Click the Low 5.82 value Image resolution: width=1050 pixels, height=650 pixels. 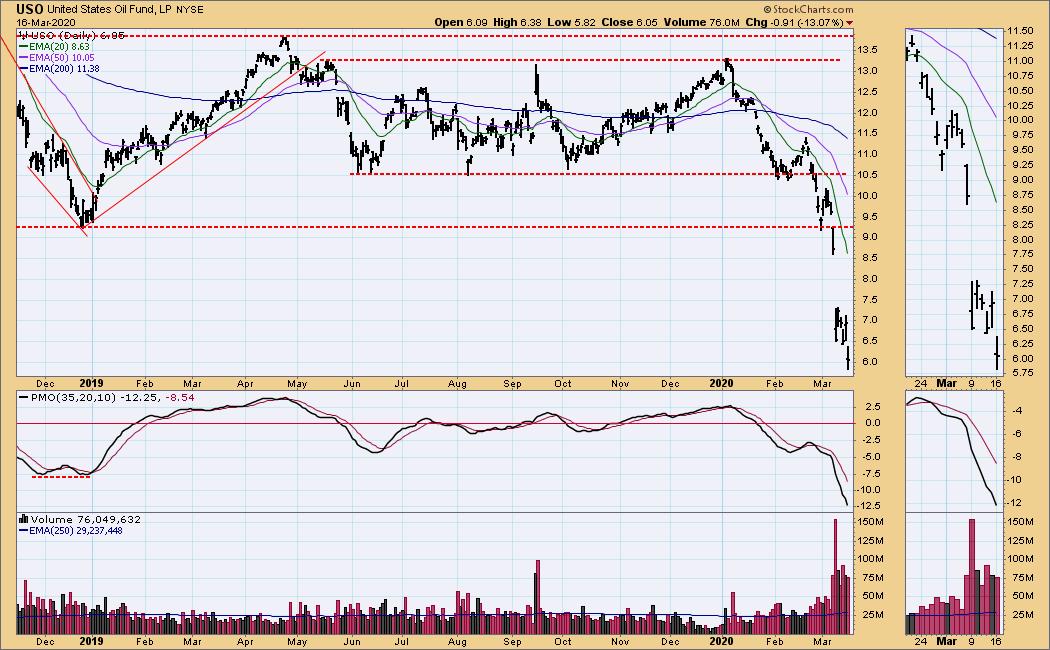(x=571, y=22)
